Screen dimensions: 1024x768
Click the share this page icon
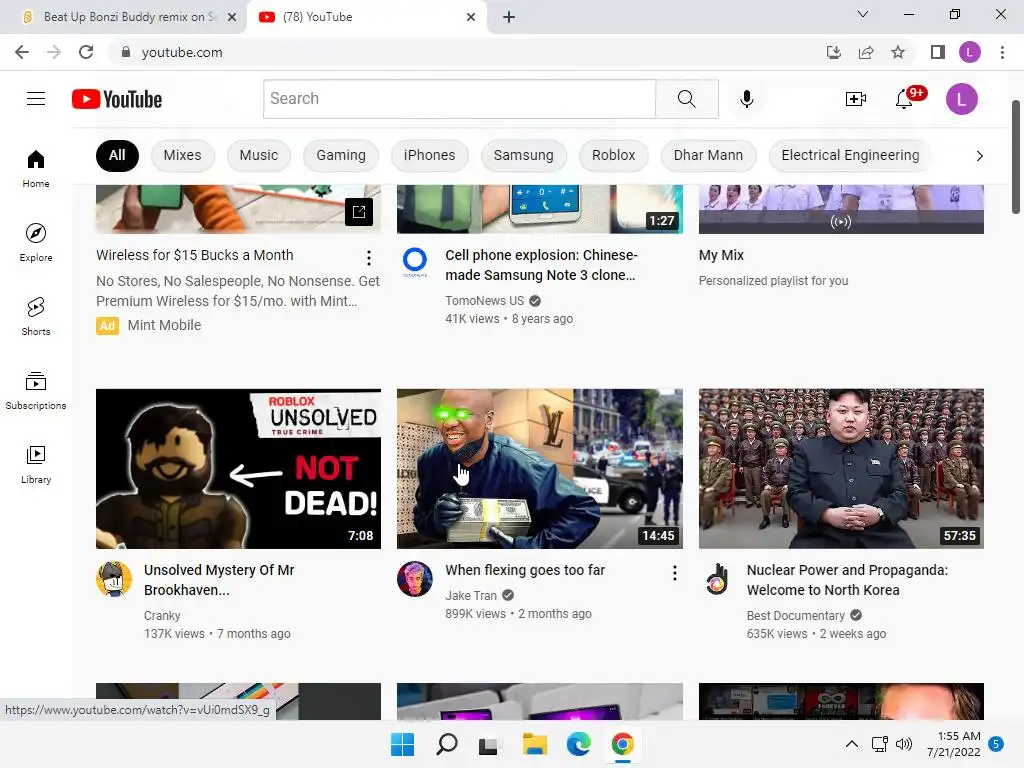866,52
